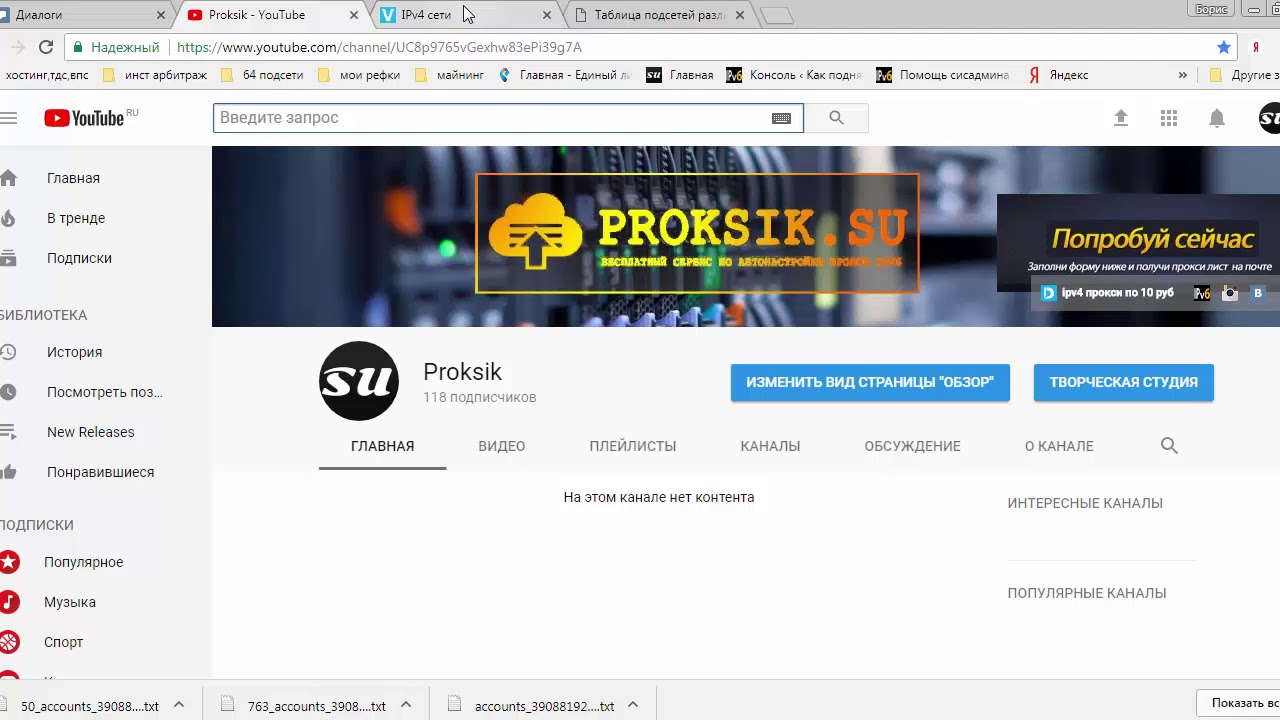Viewport: 1280px width, 720px height.
Task: Open the YouTube hamburger guide menu
Action: (8, 118)
